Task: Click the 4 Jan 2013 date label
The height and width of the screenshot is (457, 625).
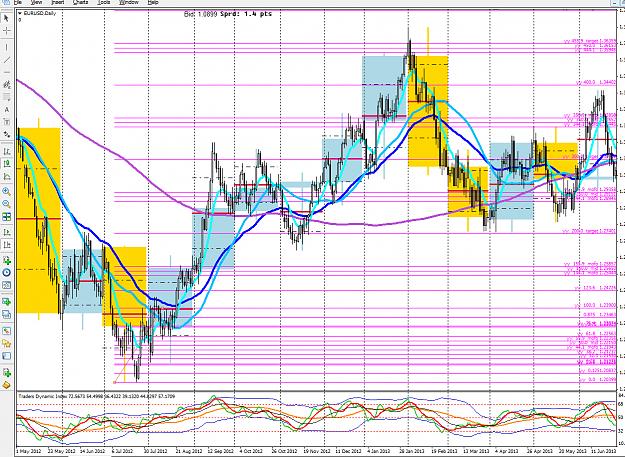Action: point(378,451)
